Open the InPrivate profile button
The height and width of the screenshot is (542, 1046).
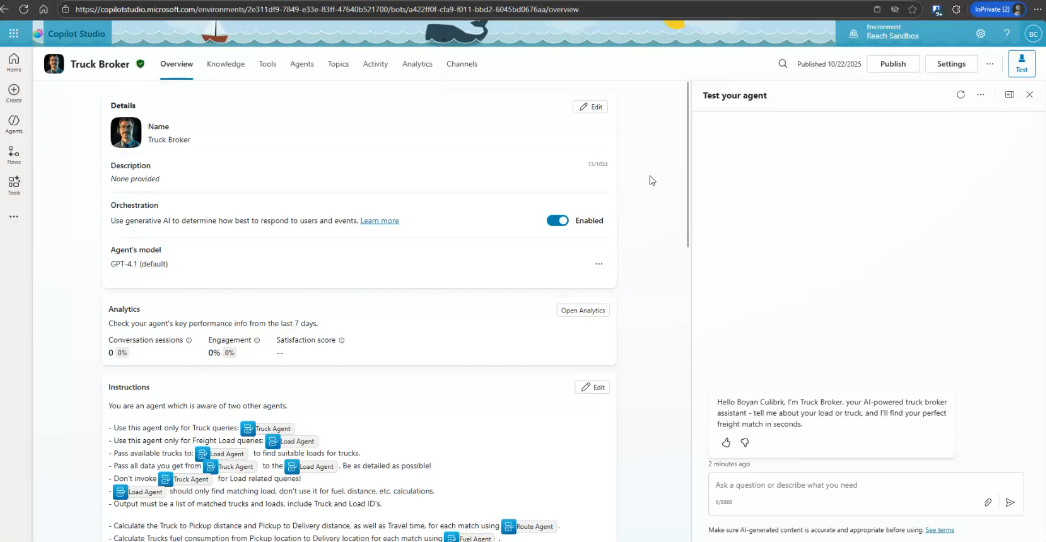pyautogui.click(x=998, y=9)
